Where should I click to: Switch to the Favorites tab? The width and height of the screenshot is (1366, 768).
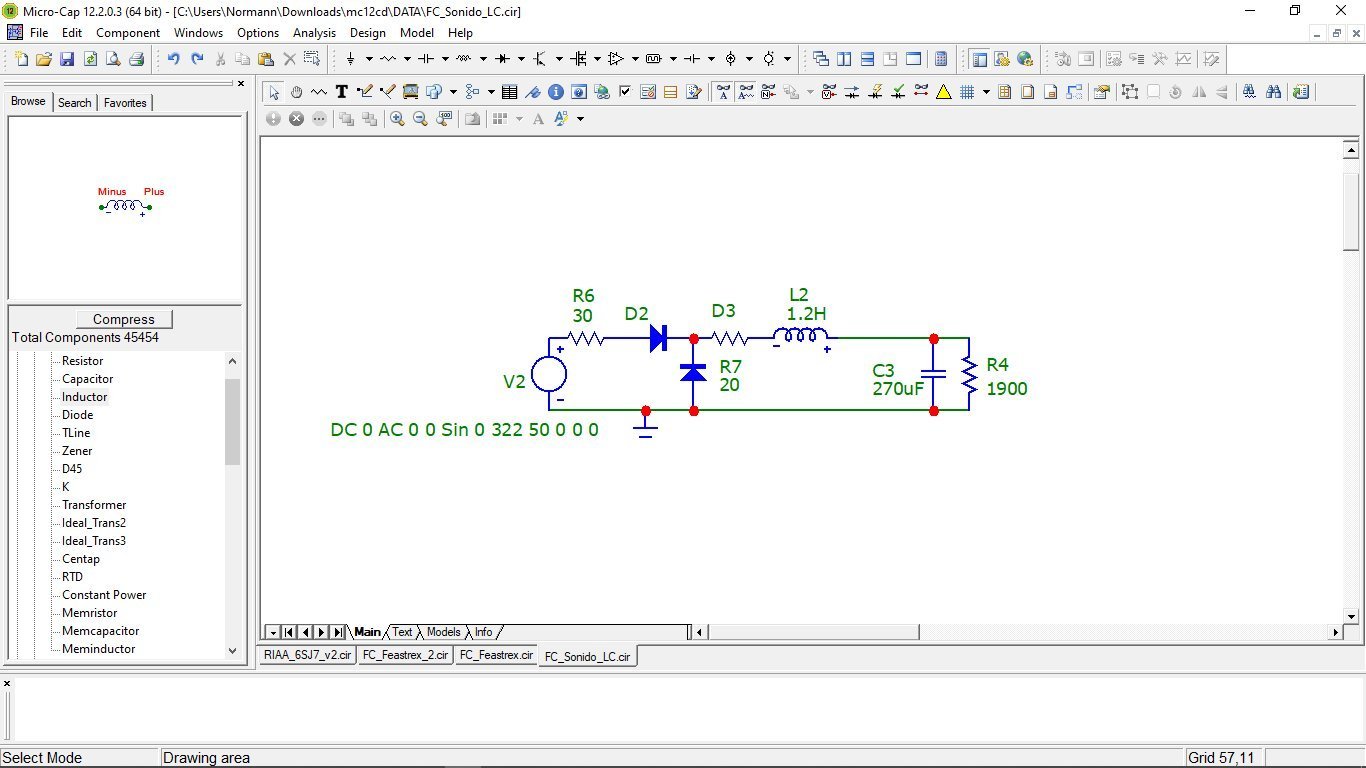[x=125, y=102]
